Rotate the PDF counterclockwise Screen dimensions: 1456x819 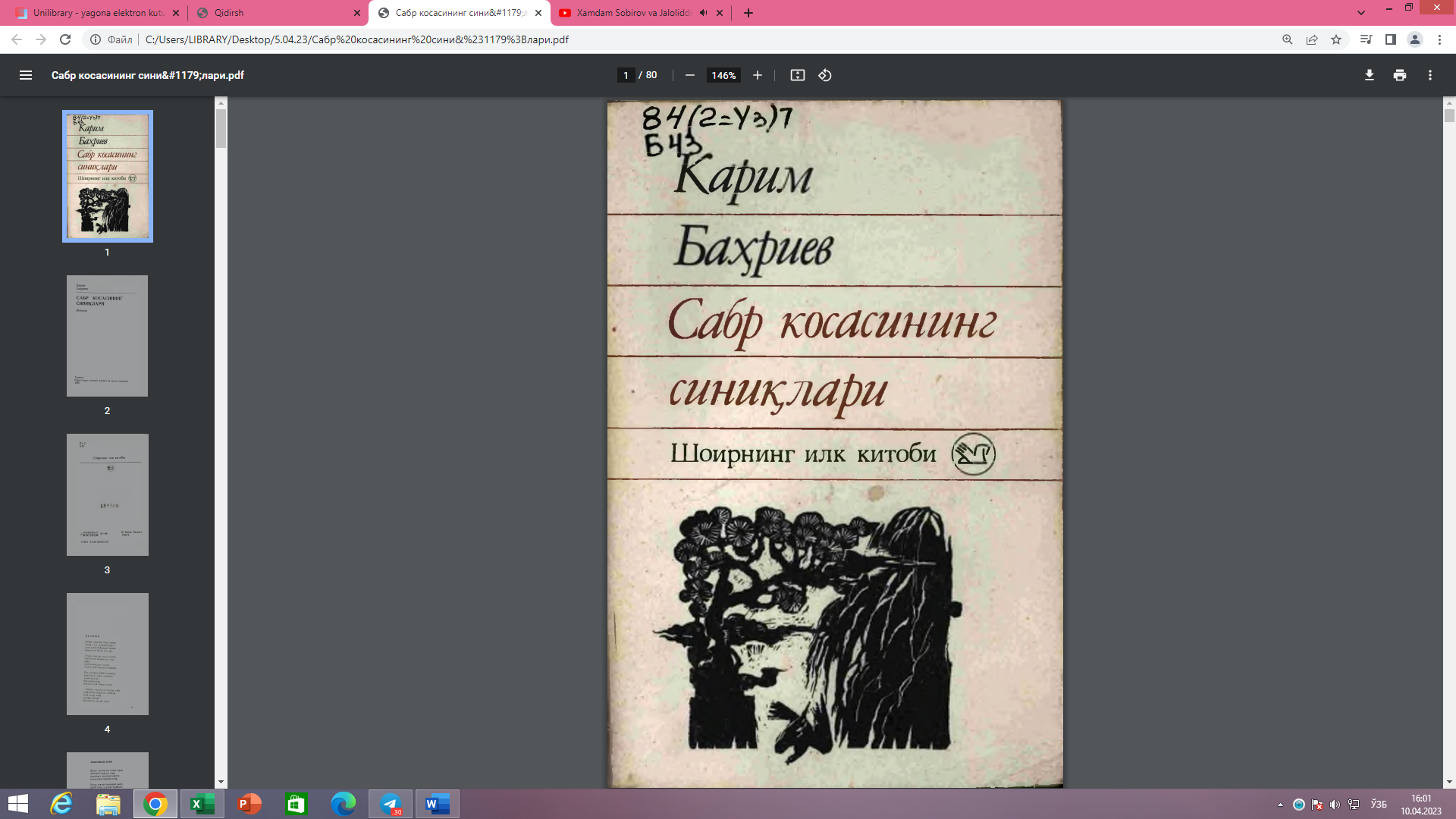tap(825, 75)
